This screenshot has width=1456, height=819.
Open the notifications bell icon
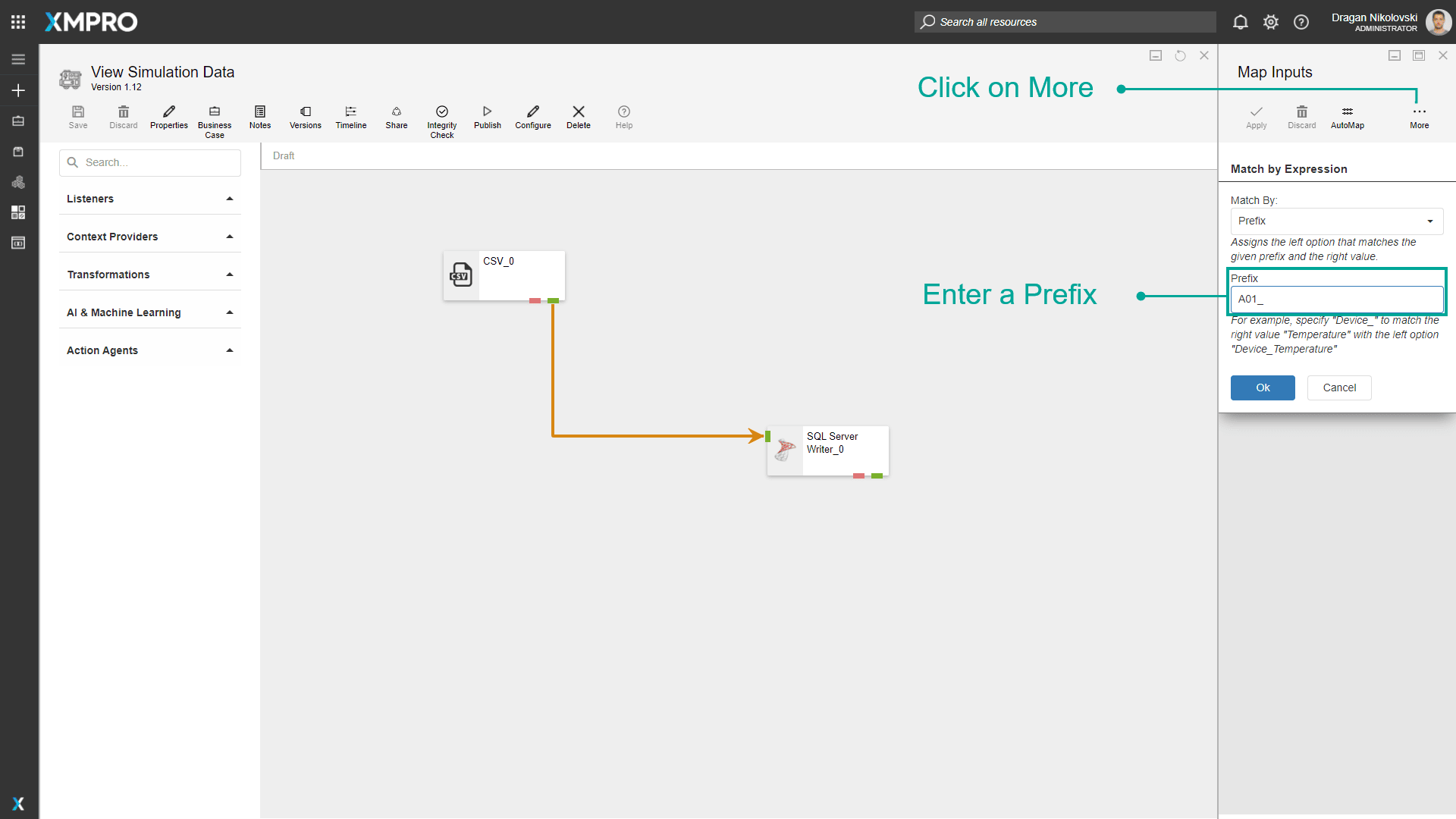(x=1240, y=22)
